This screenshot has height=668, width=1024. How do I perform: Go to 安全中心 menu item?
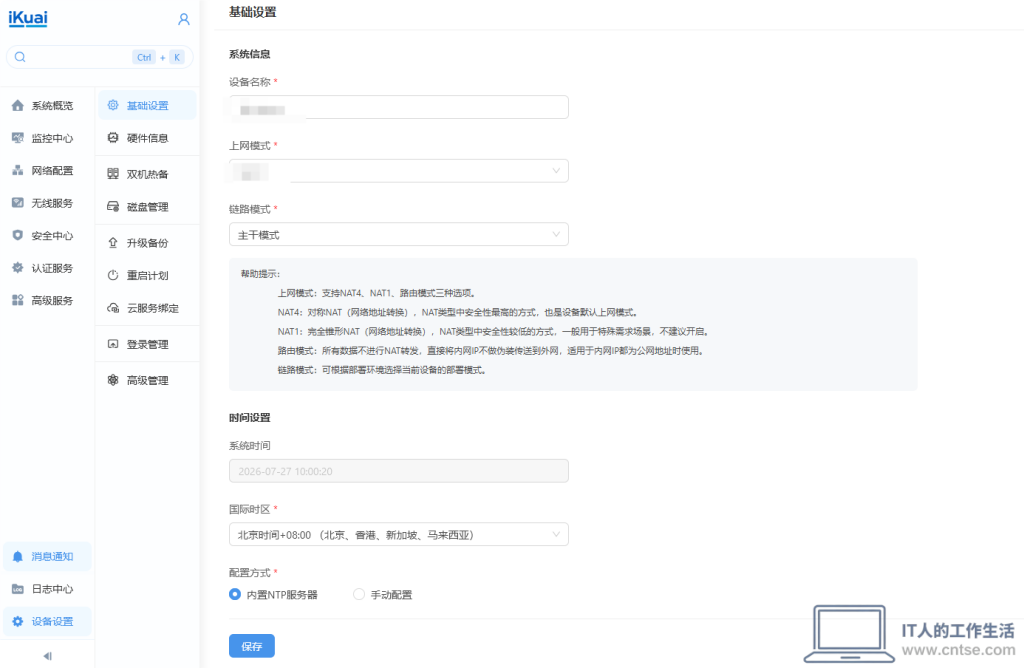click(x=47, y=235)
